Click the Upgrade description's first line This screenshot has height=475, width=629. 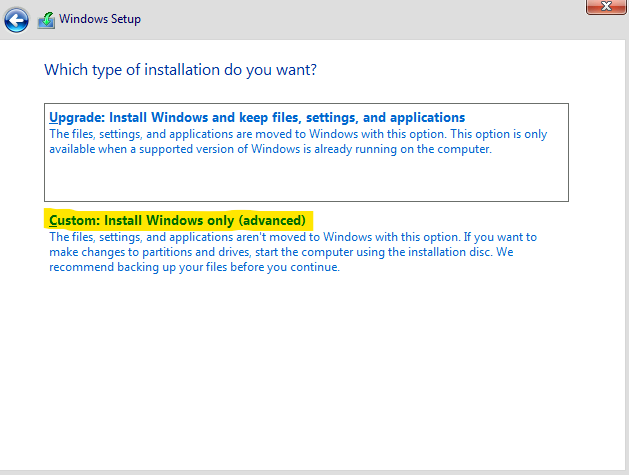click(298, 134)
